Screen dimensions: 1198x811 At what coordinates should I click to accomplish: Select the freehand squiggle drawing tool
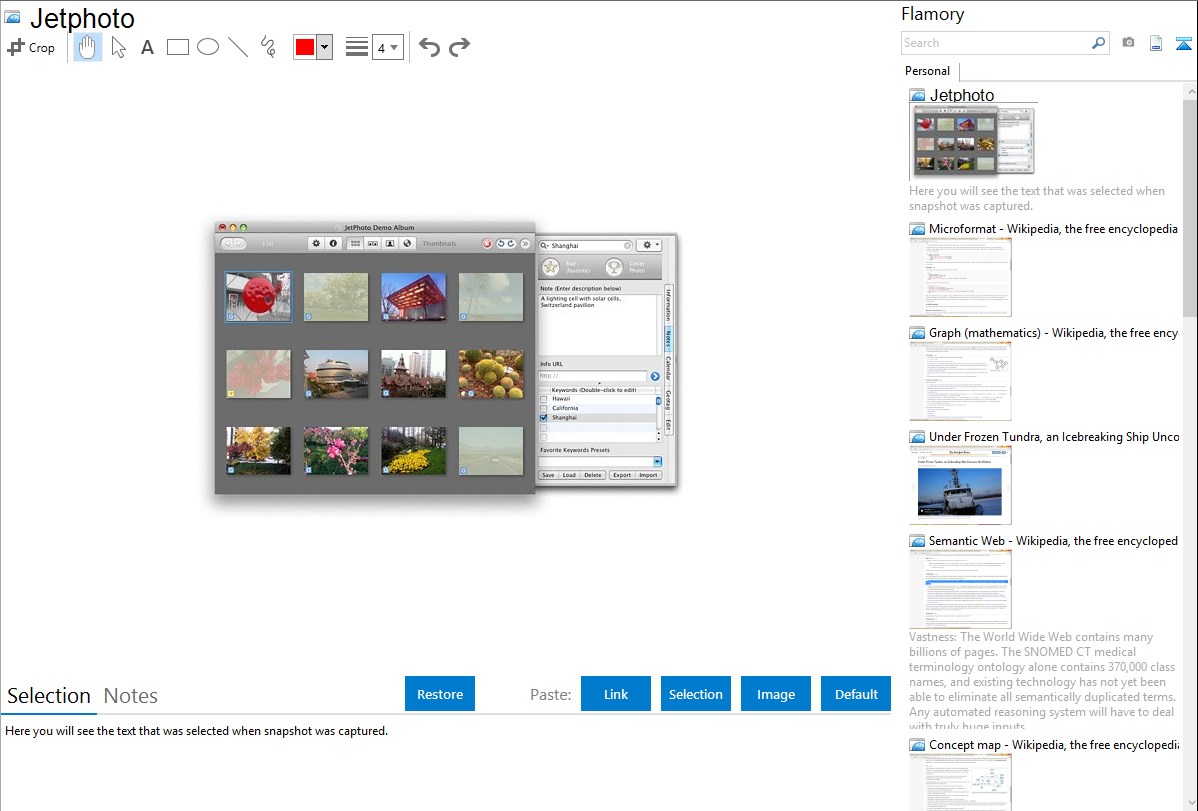point(268,47)
